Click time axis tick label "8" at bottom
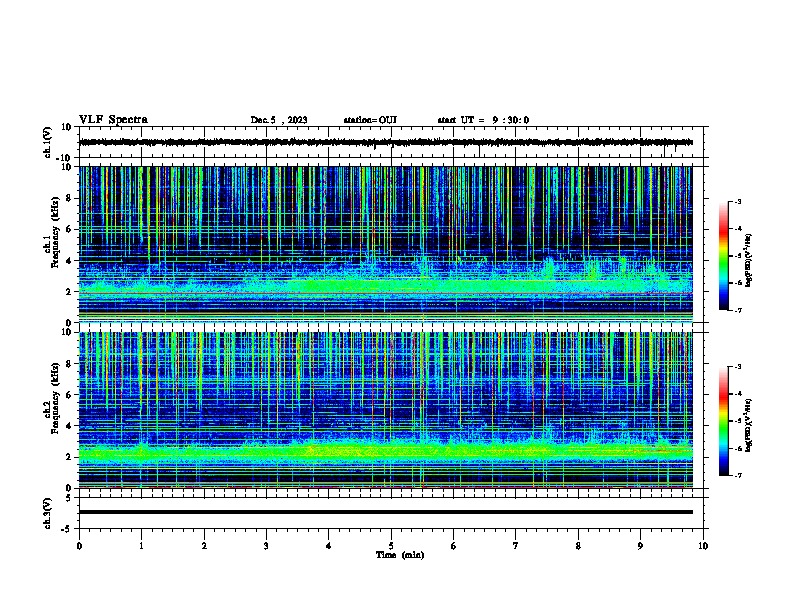Screen dimensions: 792x612 coord(578,546)
